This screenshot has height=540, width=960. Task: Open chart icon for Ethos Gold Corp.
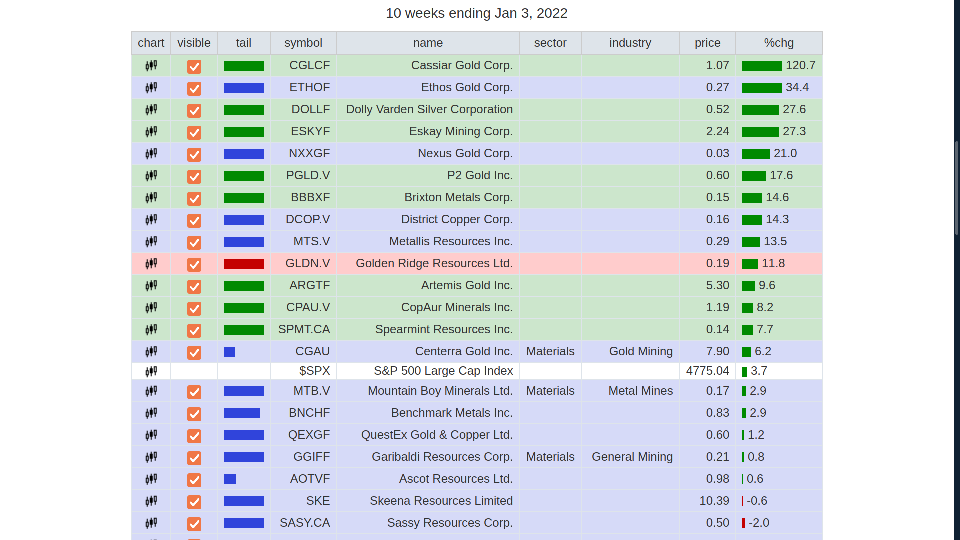pos(151,88)
